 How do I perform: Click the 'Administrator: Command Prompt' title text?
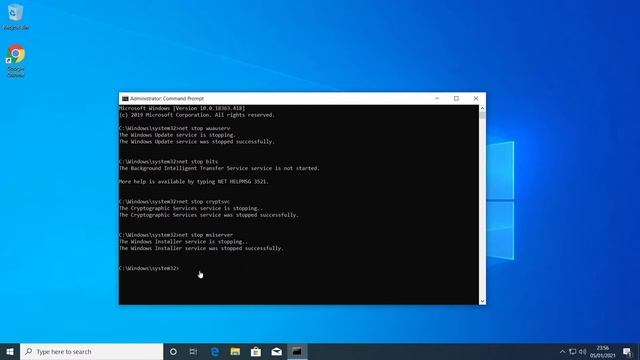(167, 99)
